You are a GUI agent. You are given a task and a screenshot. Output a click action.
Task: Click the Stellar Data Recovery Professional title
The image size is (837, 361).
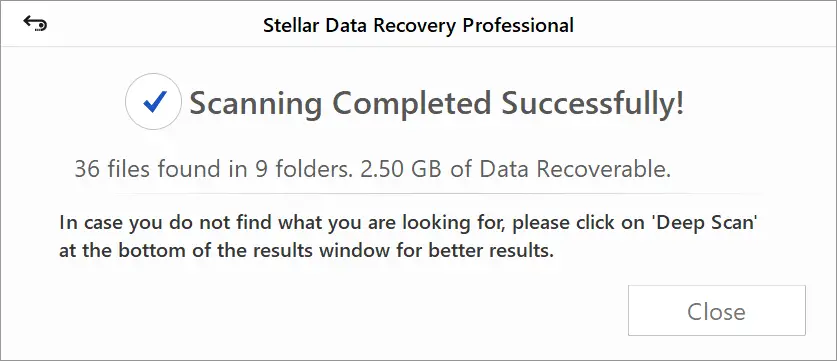[418, 25]
